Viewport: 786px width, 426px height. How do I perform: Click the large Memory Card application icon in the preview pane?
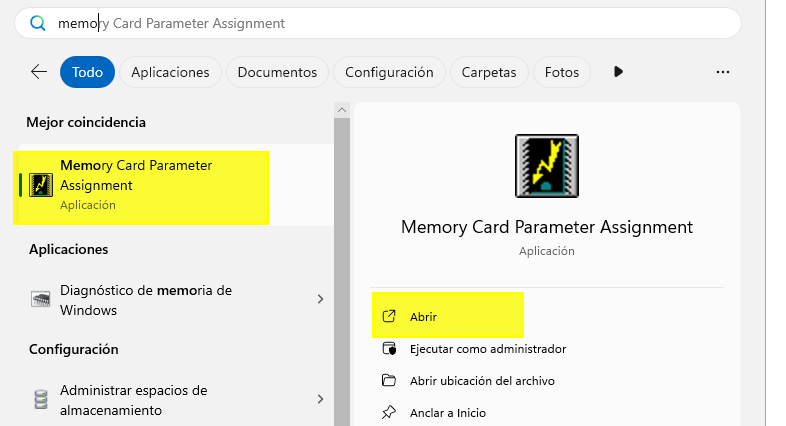547,166
